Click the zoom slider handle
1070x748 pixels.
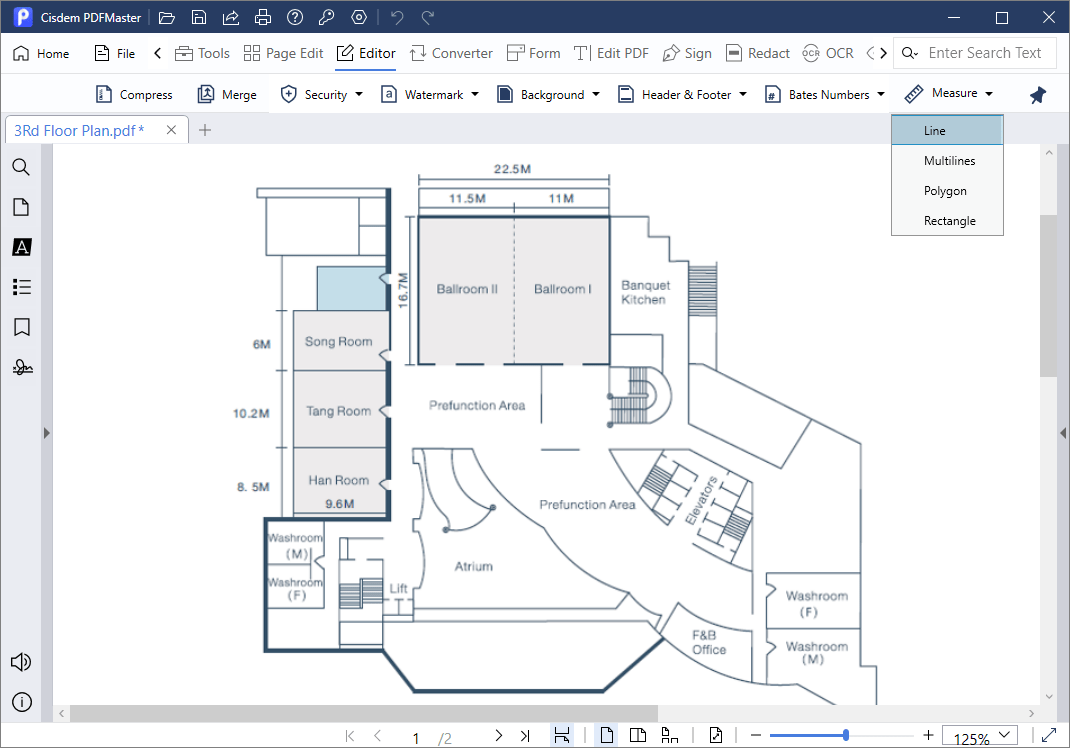pyautogui.click(x=846, y=735)
